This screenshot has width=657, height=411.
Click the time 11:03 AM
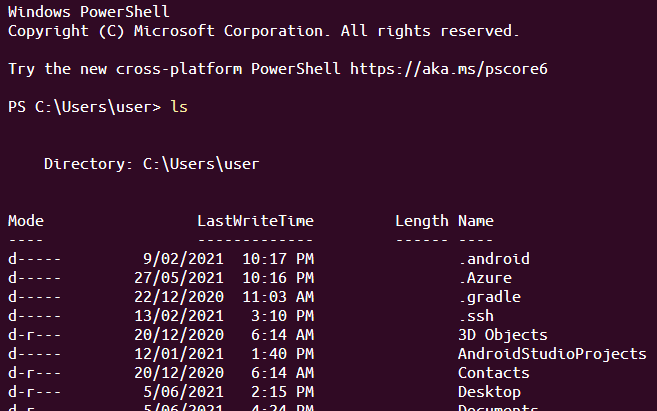(278, 297)
